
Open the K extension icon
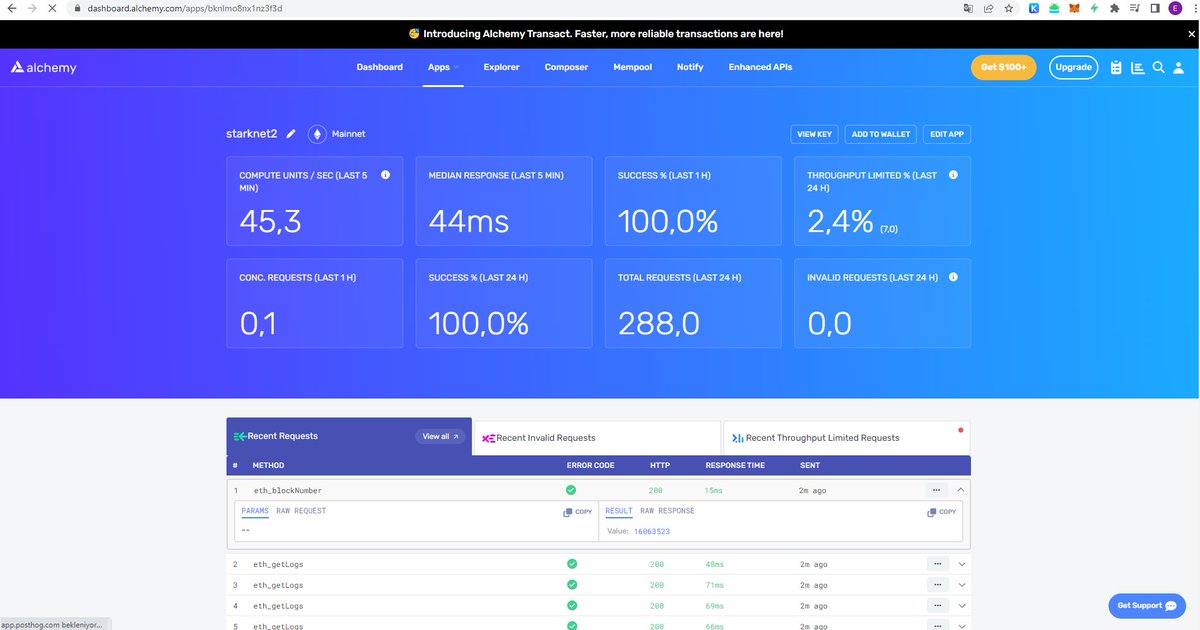(x=1034, y=8)
